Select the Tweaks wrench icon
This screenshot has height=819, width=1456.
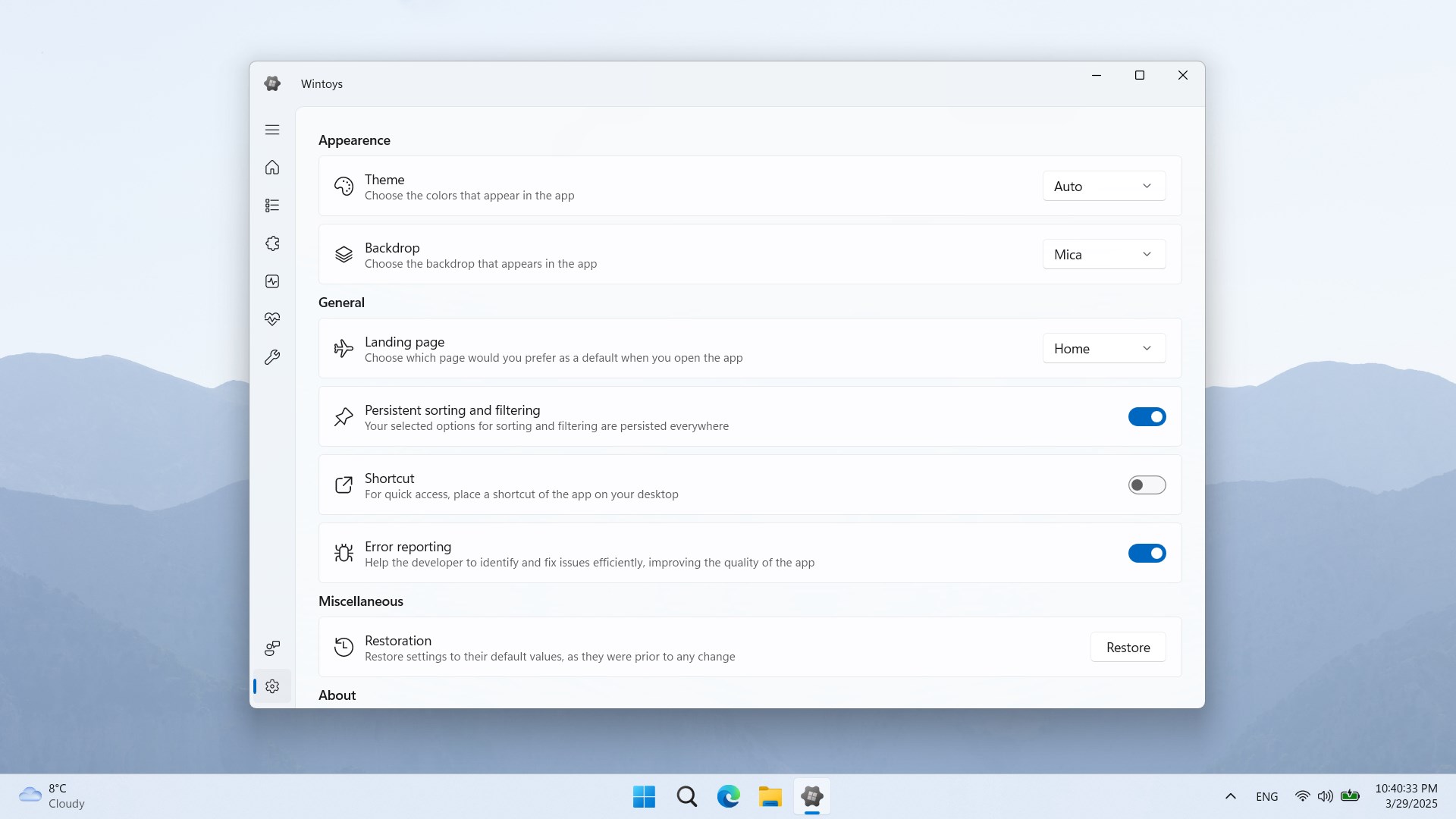(271, 357)
